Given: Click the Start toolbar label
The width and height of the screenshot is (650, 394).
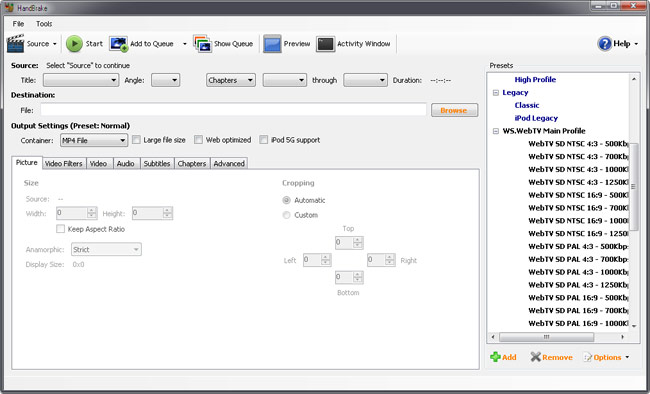Looking at the screenshot, I should point(94,44).
